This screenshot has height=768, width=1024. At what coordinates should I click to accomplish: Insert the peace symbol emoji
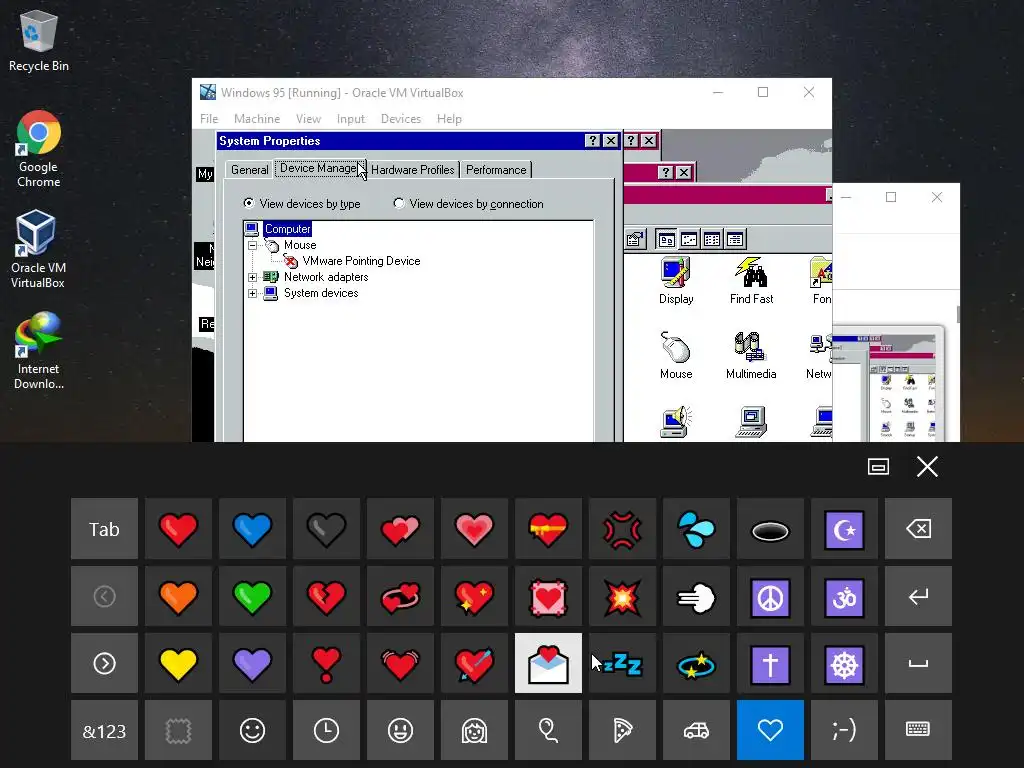point(770,596)
